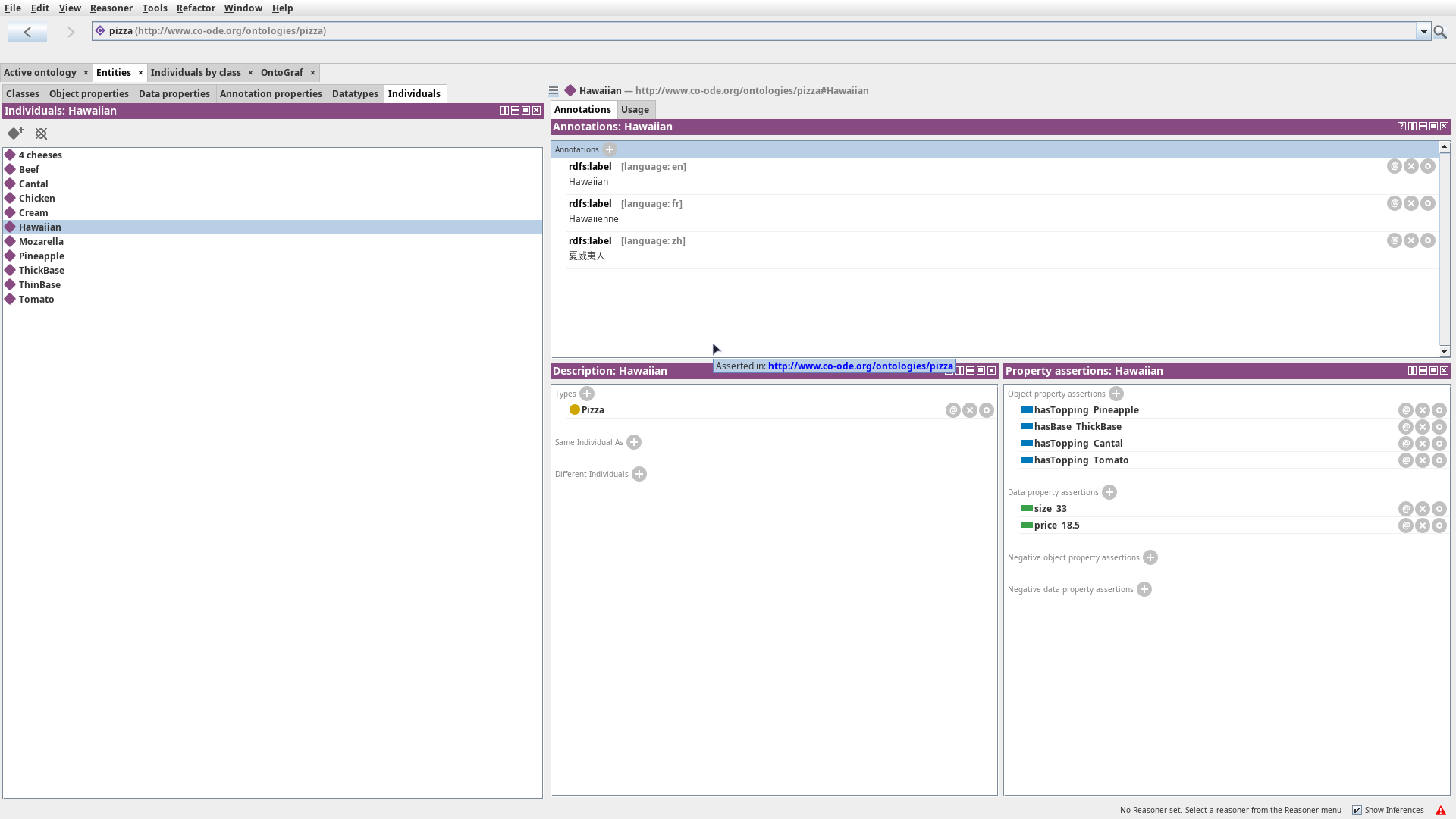Screen dimensions: 1456x819
Task: Delete the hasTopping Pineapple assertion
Action: [1423, 410]
